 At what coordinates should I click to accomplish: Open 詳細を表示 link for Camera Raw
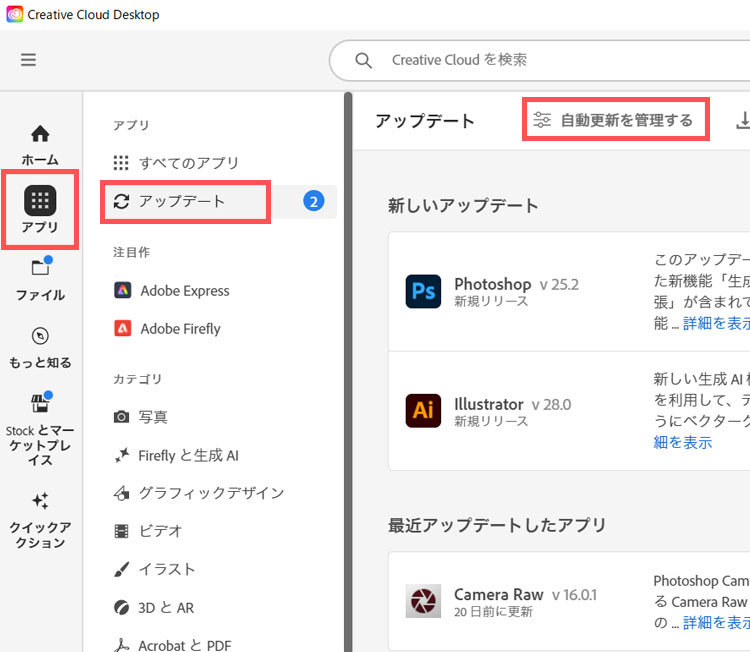point(717,622)
